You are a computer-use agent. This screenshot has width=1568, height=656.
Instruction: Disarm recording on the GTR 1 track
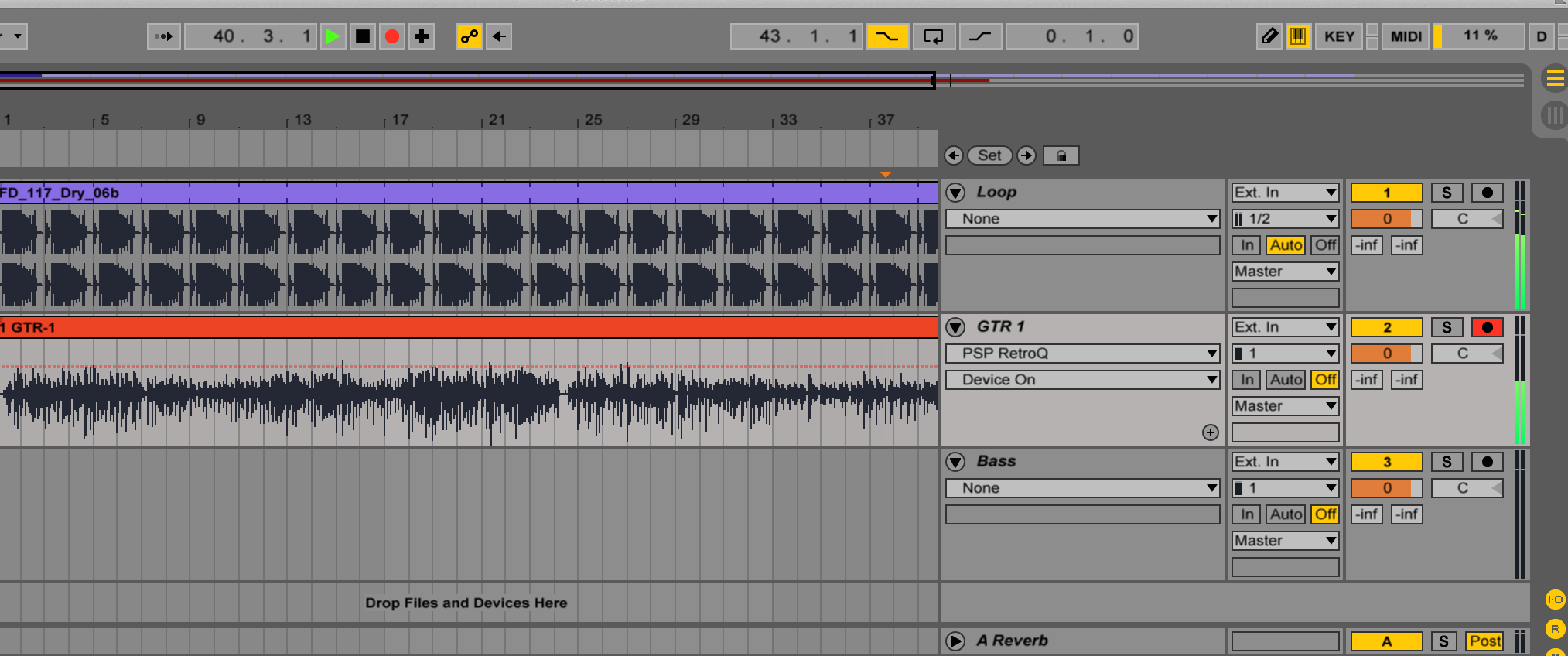point(1486,327)
